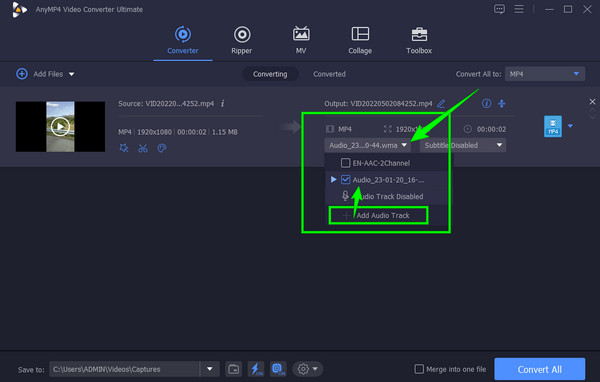Open the feedback chat icon
Viewport: 600px width, 382px height.
click(499, 9)
